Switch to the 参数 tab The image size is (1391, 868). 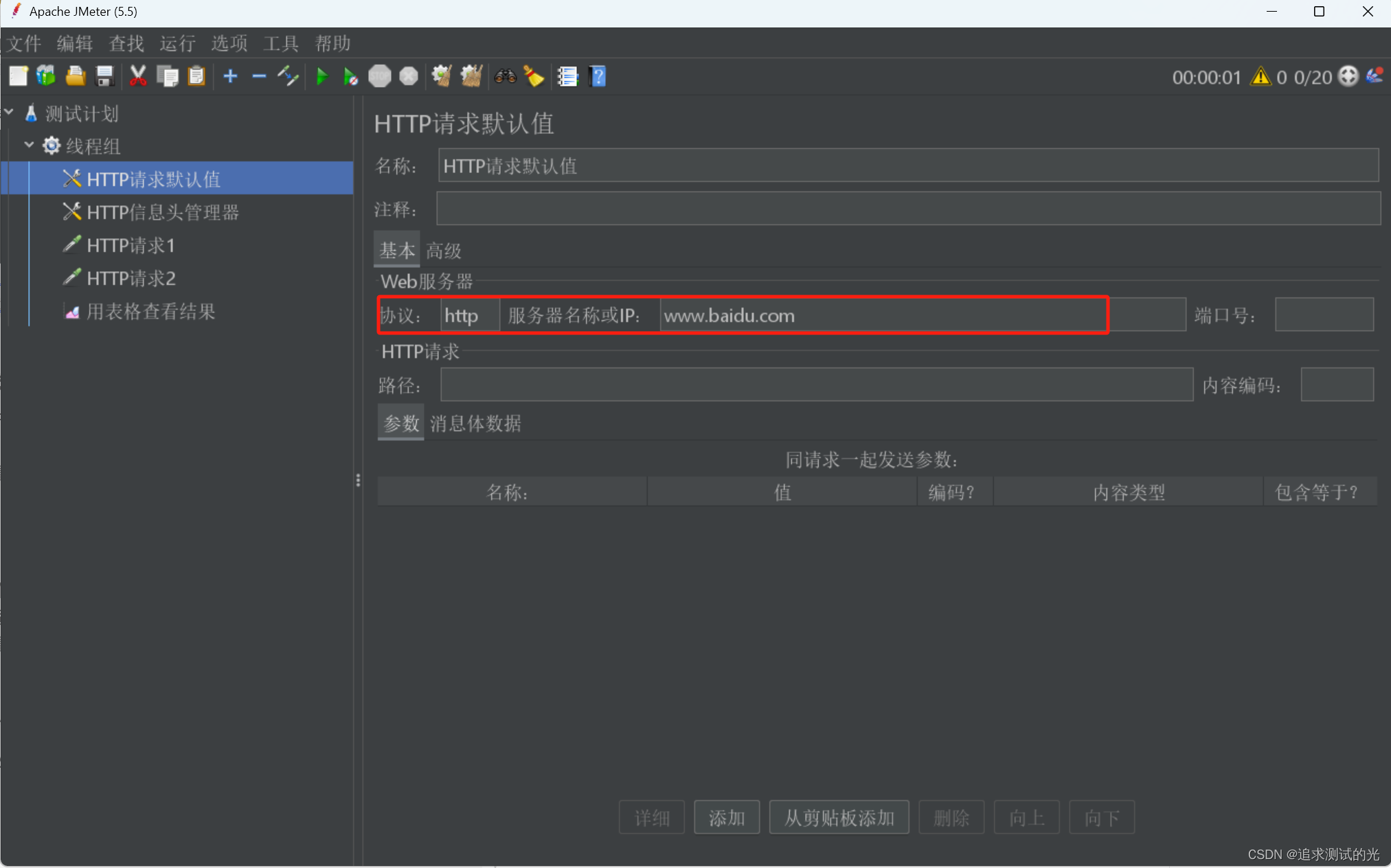tap(401, 424)
